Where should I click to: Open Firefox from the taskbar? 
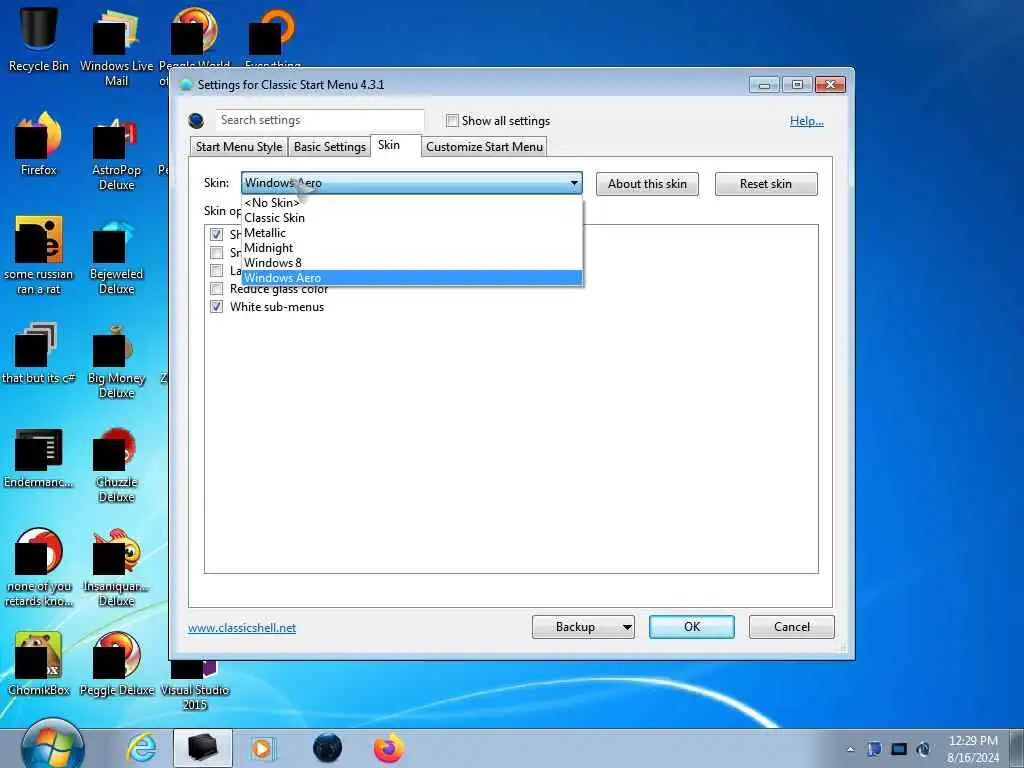[x=389, y=748]
